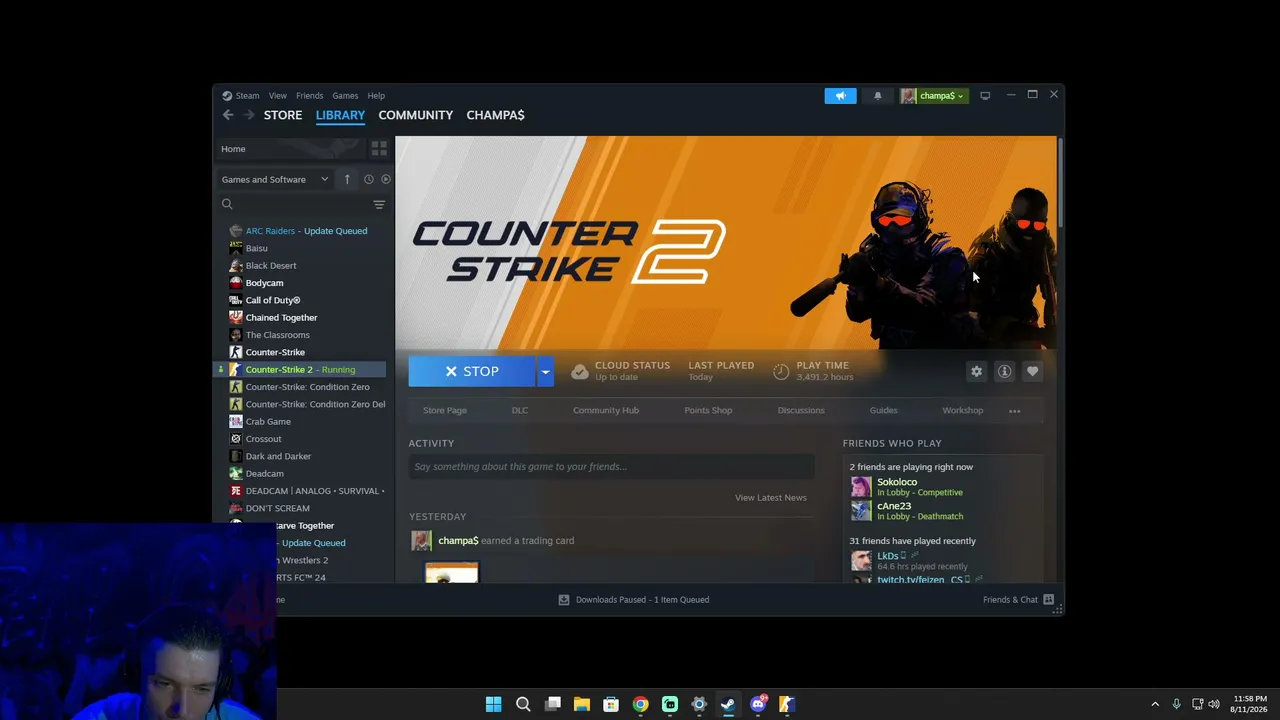Image resolution: width=1280 pixels, height=720 pixels.
Task: Click the library content vertical scrollbar
Action: pyautogui.click(x=1060, y=183)
